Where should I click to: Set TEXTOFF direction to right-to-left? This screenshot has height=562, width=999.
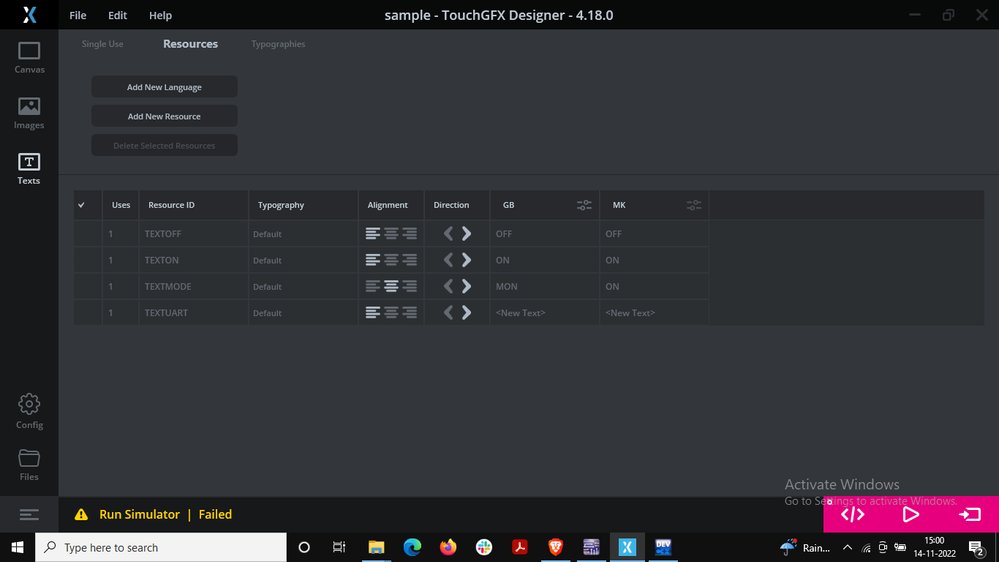click(448, 234)
